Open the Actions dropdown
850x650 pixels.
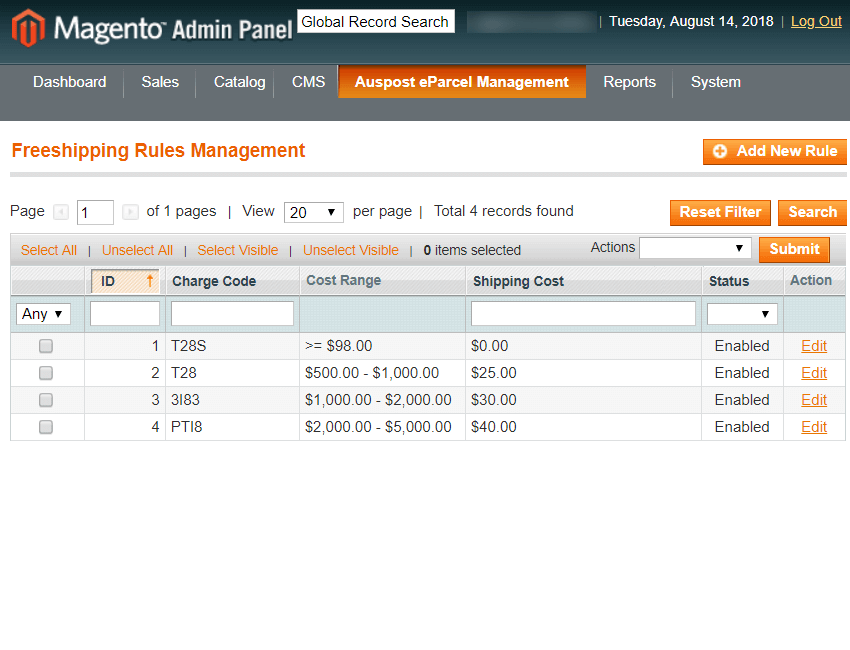pyautogui.click(x=696, y=248)
